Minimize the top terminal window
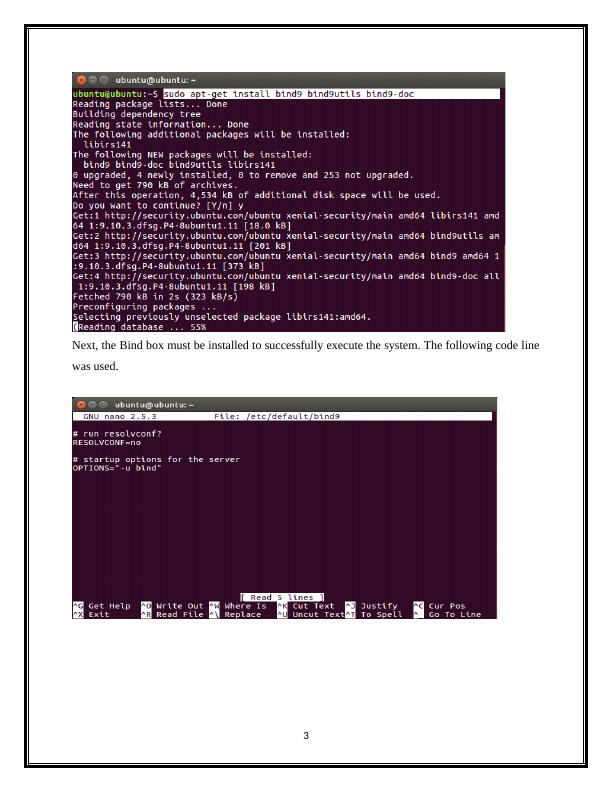The image size is (612, 792). coord(93,80)
